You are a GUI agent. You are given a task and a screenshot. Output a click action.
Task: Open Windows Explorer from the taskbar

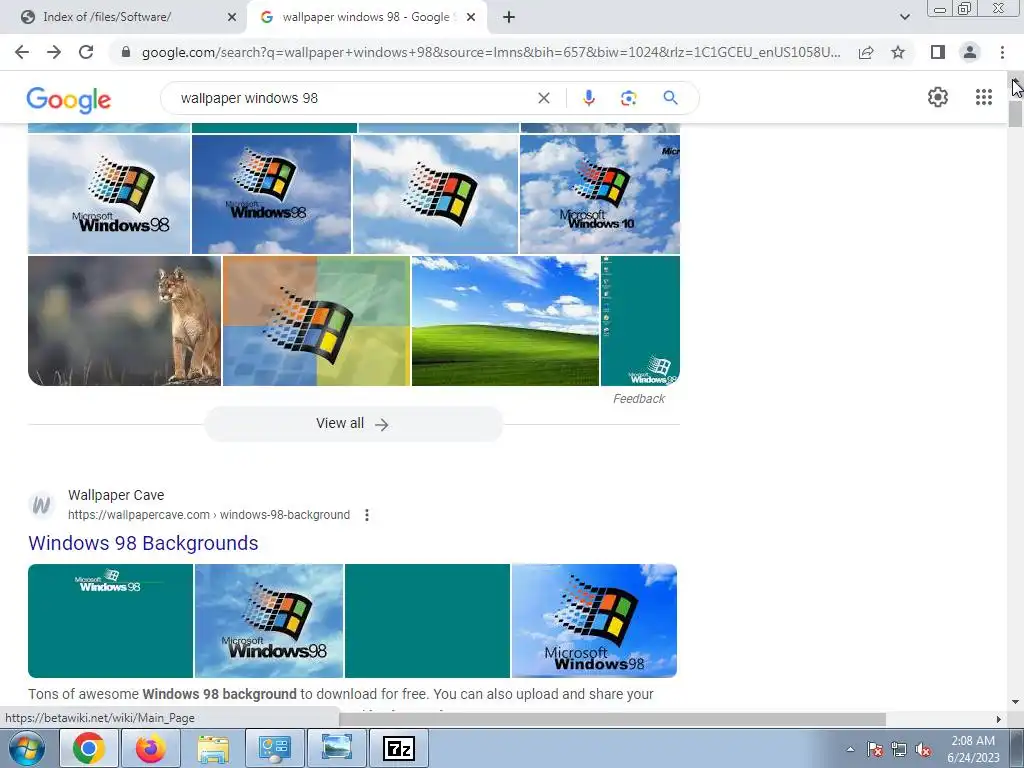click(x=214, y=748)
